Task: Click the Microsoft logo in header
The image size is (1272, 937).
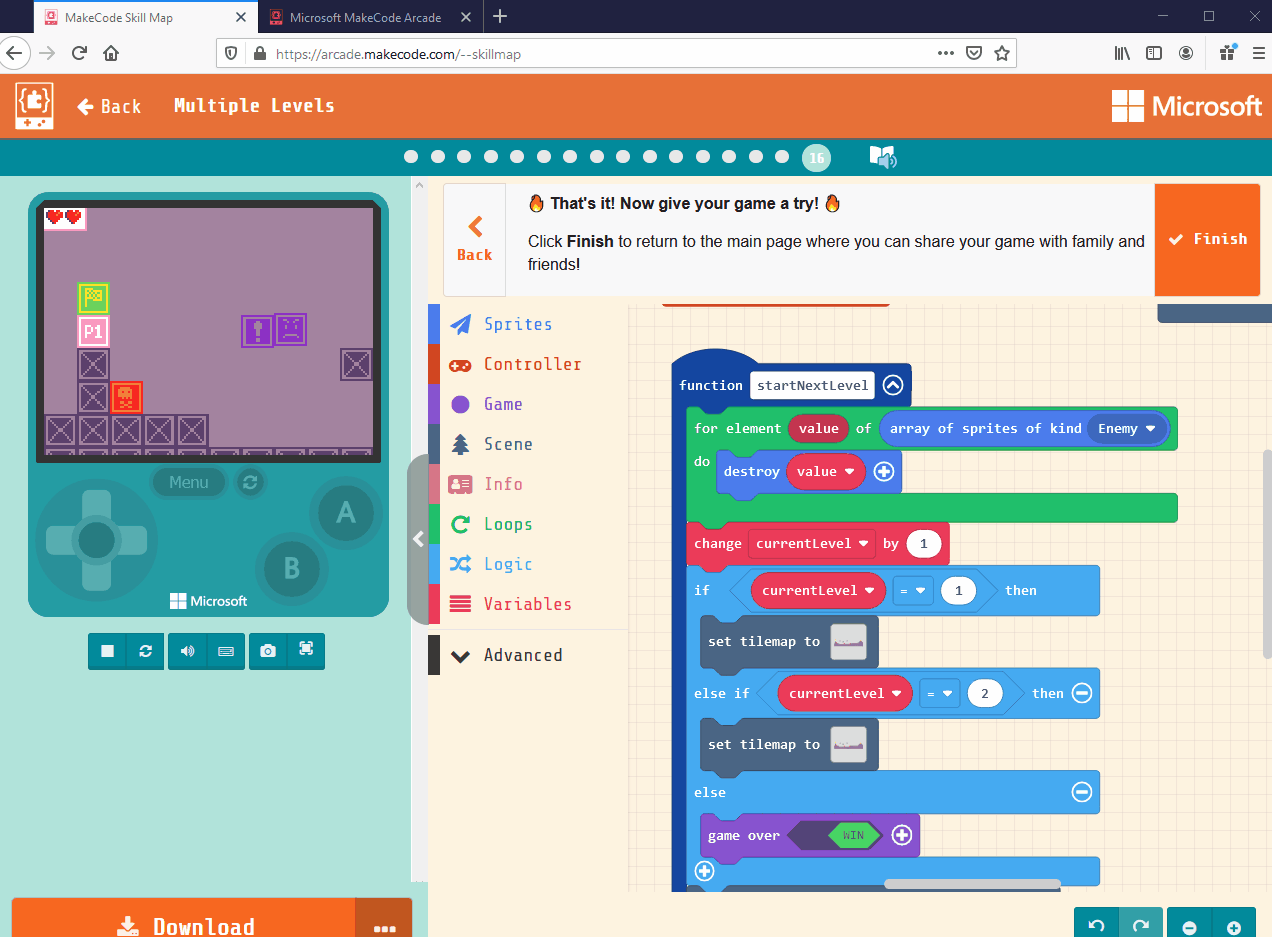Action: [x=1187, y=106]
